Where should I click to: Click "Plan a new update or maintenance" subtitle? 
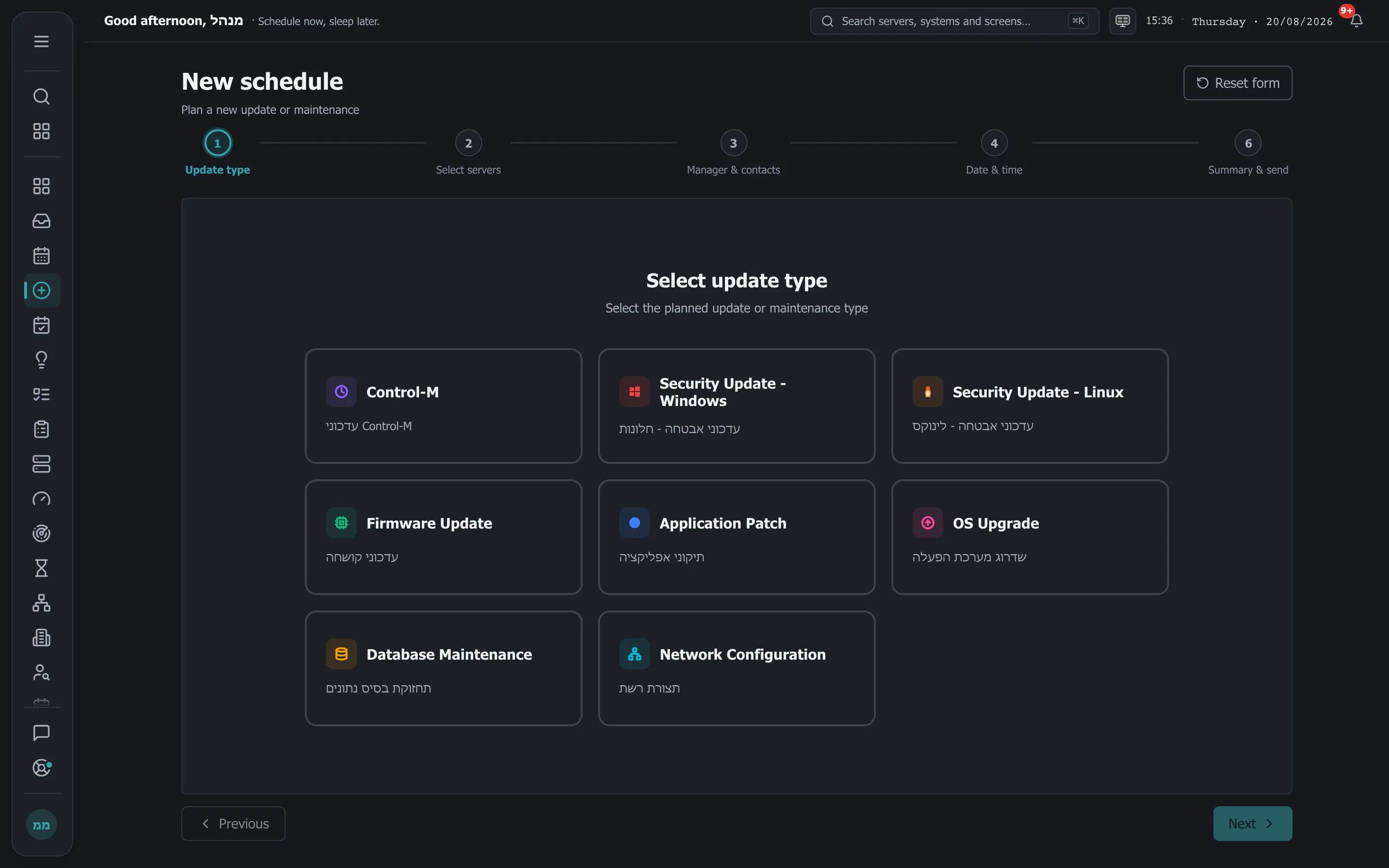point(271,109)
